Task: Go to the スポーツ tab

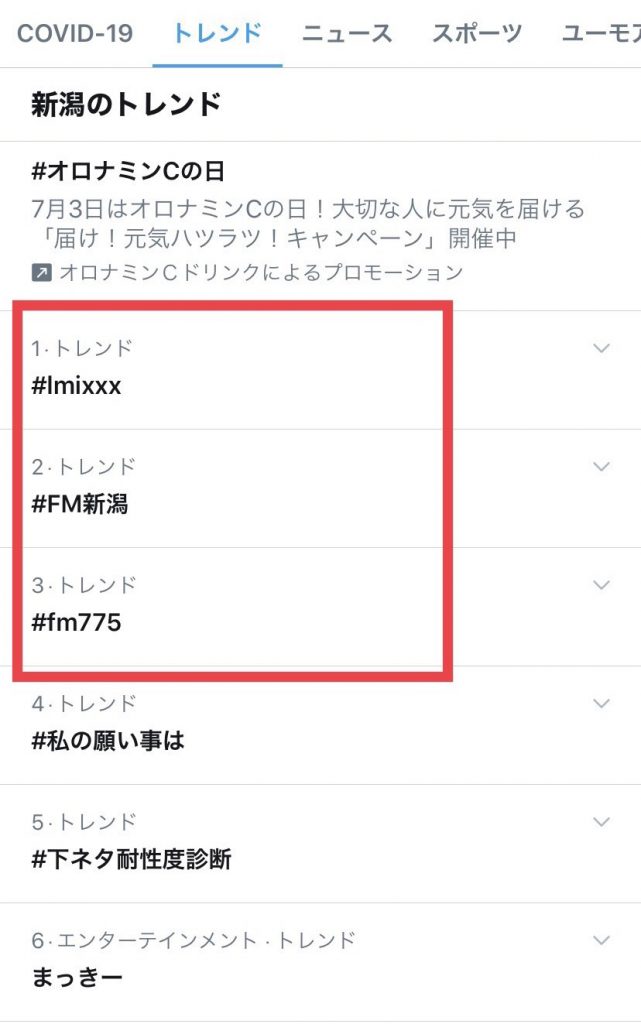Action: tap(477, 33)
